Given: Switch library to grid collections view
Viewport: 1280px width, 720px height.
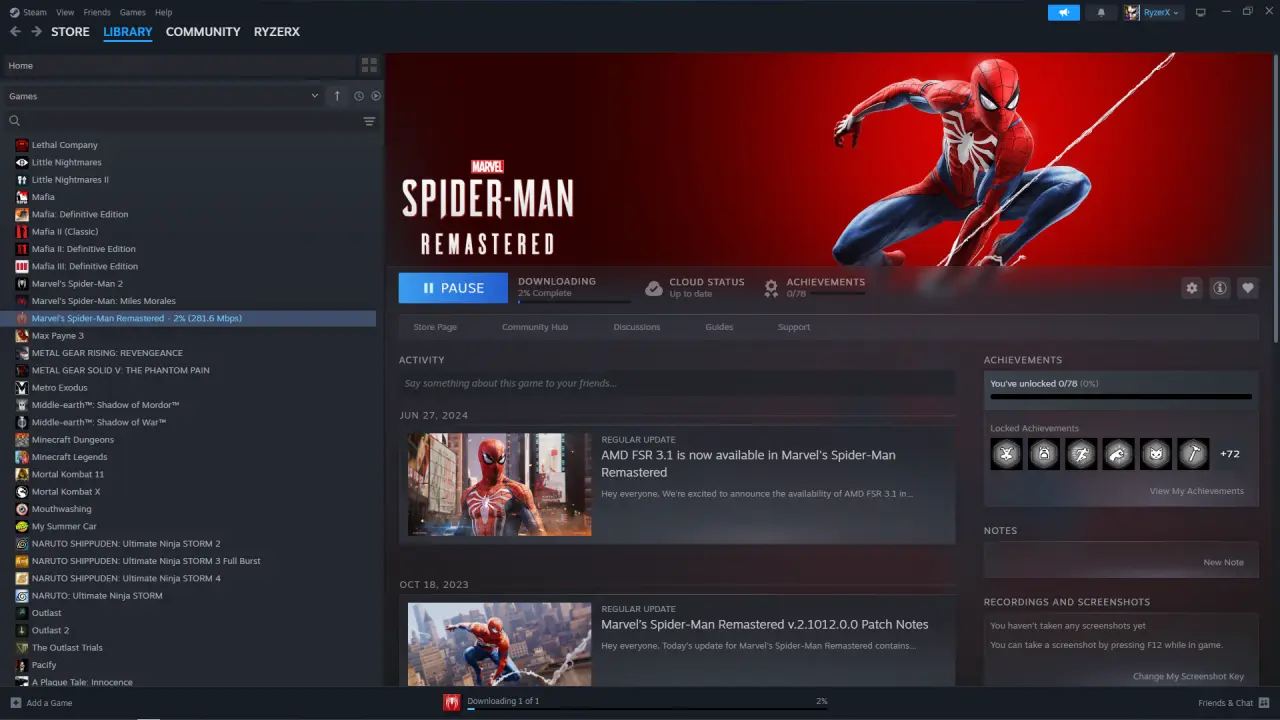Looking at the screenshot, I should coord(369,65).
